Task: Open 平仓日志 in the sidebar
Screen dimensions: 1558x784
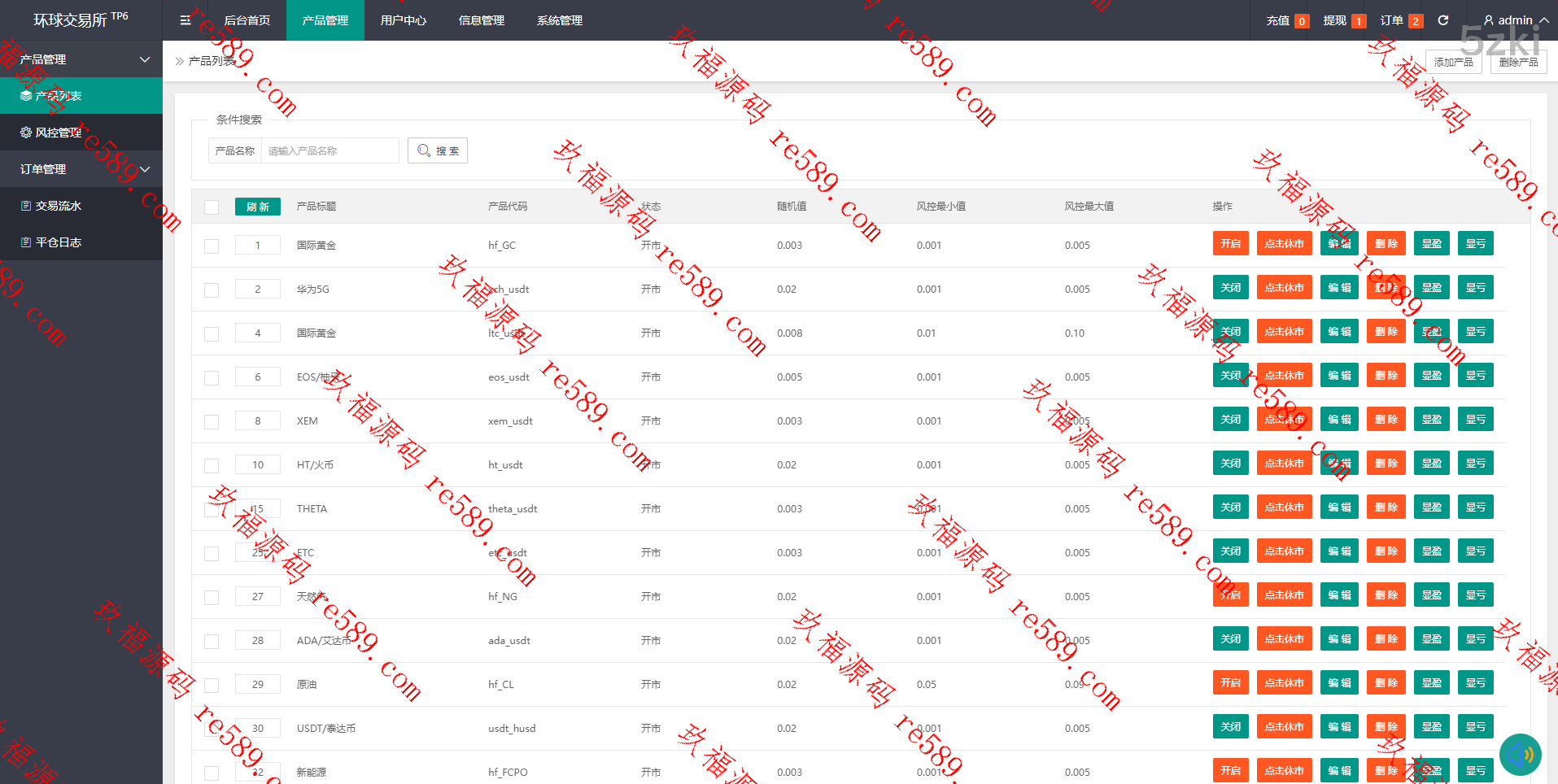Action: pyautogui.click(x=59, y=242)
